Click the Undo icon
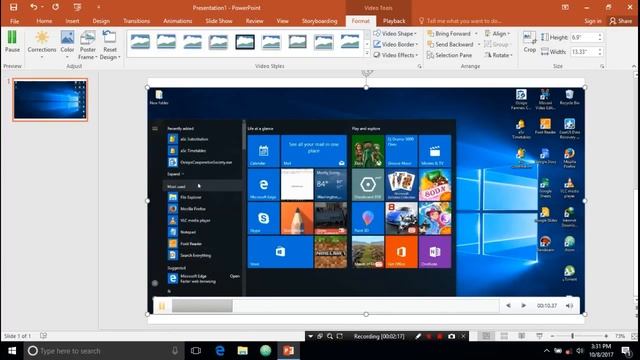Screen dimensions: 640x360 pos(33,7)
